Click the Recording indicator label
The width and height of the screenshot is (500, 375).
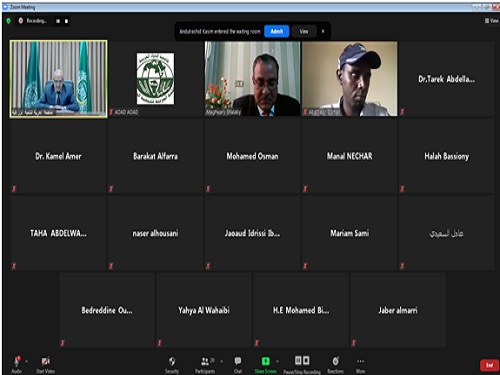pos(37,21)
